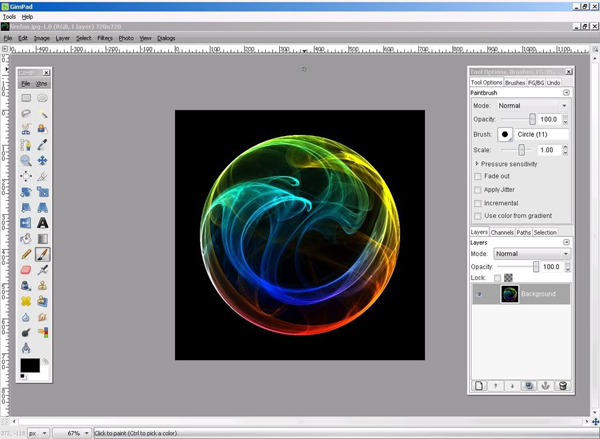Select the Rectangle Select tool
Image resolution: width=600 pixels, height=439 pixels.
tap(26, 98)
